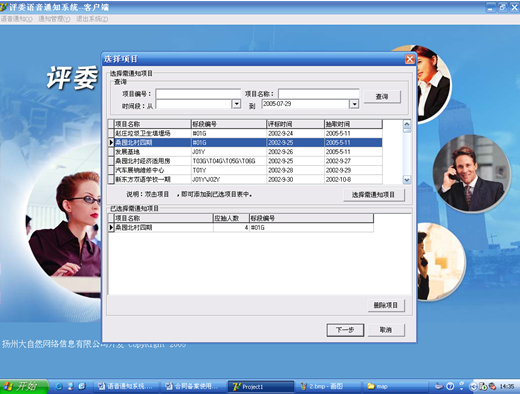Expand the 到 date dropdown arrow

click(354, 104)
